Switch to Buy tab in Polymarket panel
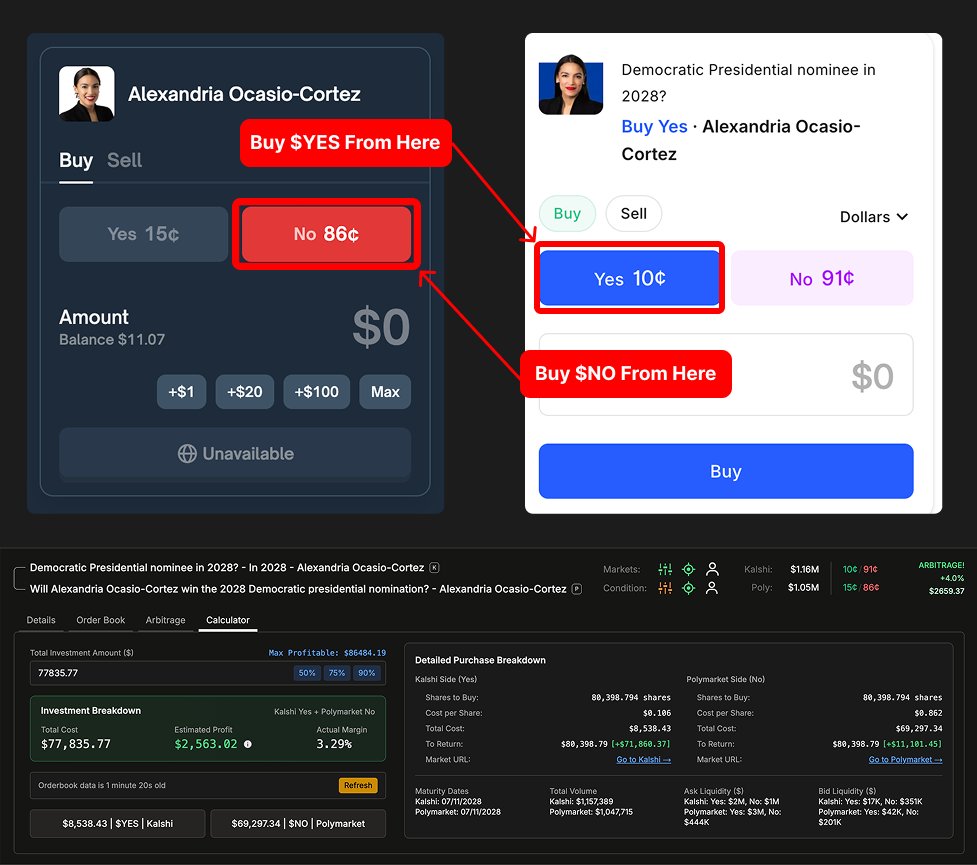The width and height of the screenshot is (977, 865). pyautogui.click(x=76, y=161)
